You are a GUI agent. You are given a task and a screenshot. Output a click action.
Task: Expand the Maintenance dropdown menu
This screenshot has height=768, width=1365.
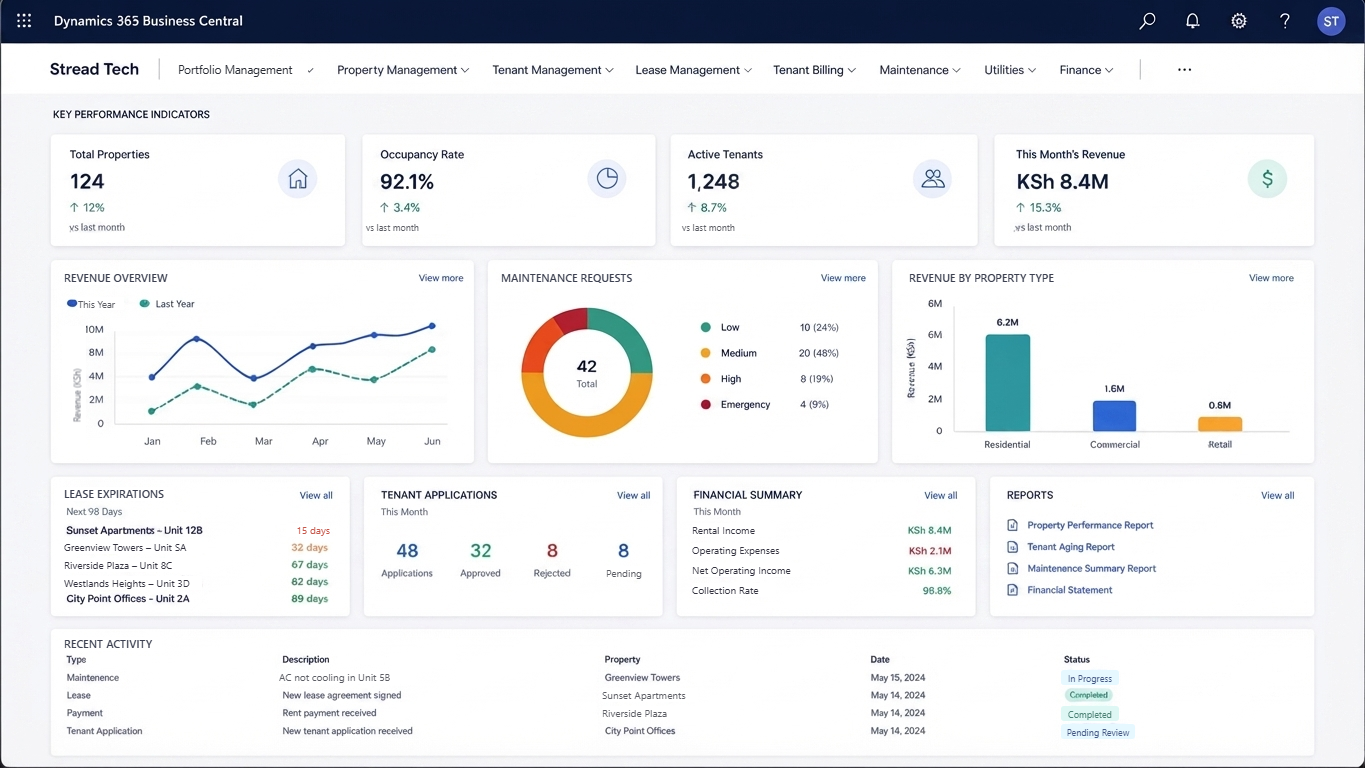[920, 70]
